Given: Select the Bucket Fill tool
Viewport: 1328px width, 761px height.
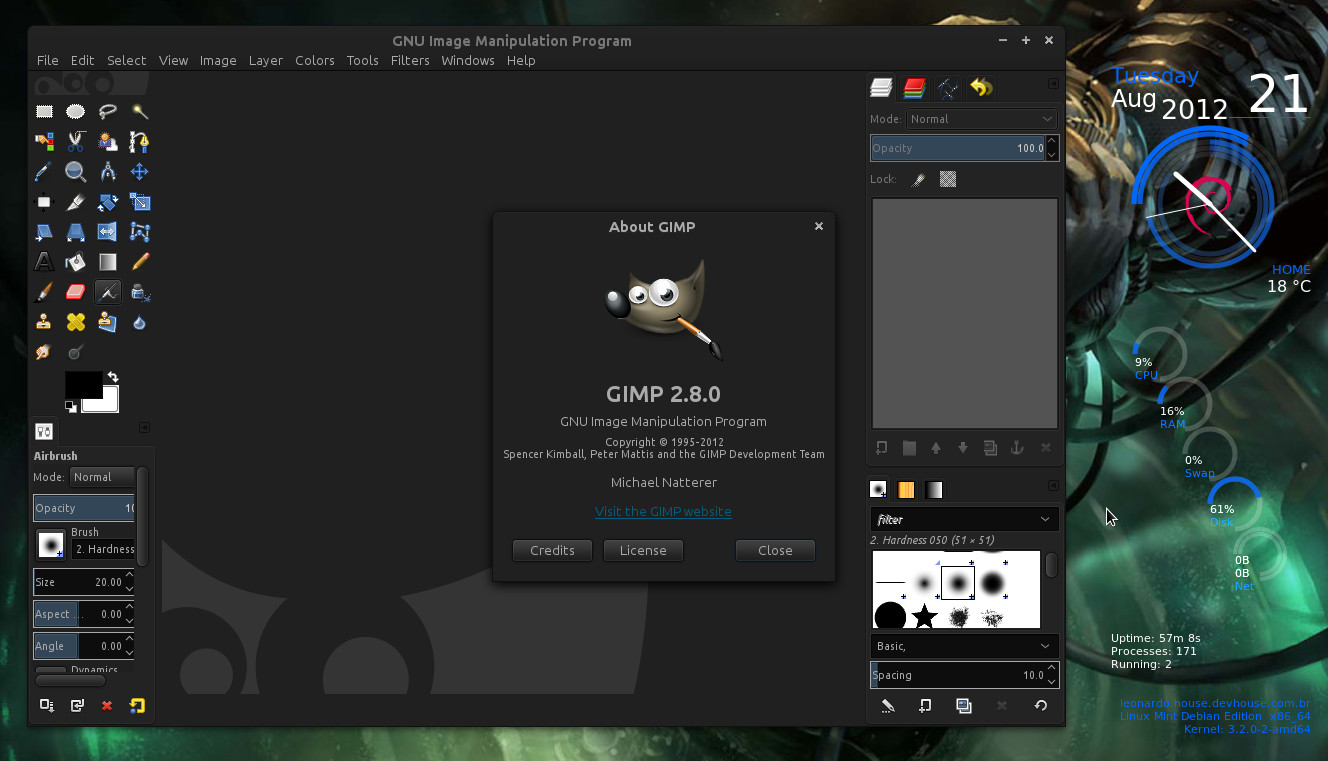Looking at the screenshot, I should (x=76, y=262).
